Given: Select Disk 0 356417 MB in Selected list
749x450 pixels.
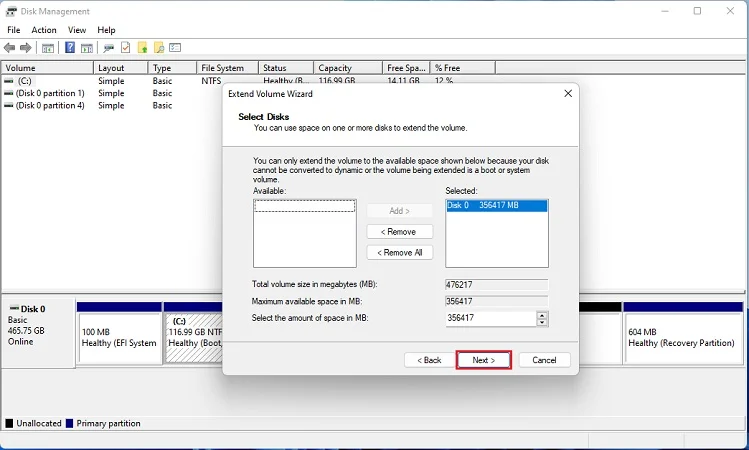Looking at the screenshot, I should [496, 205].
